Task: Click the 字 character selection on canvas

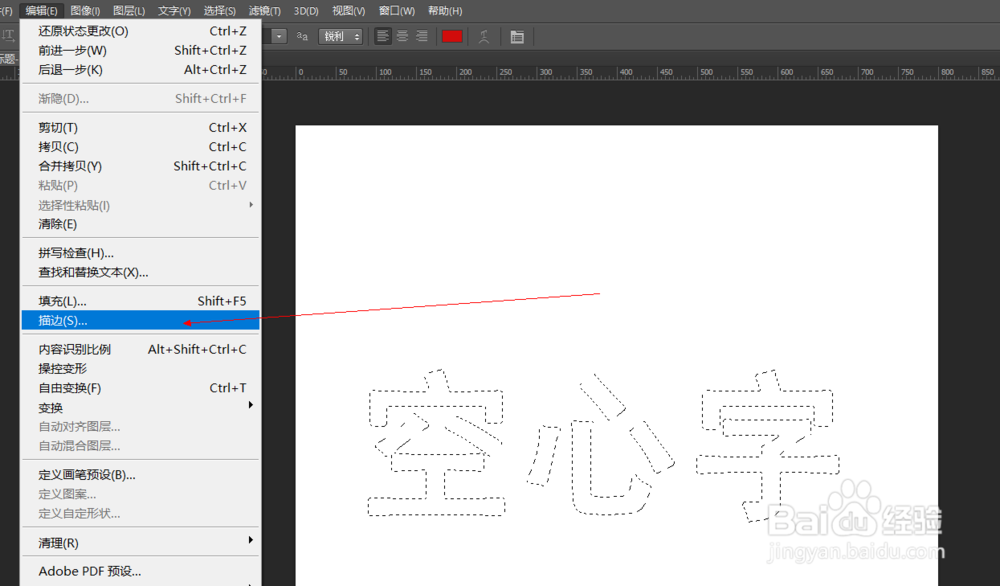Action: 768,445
